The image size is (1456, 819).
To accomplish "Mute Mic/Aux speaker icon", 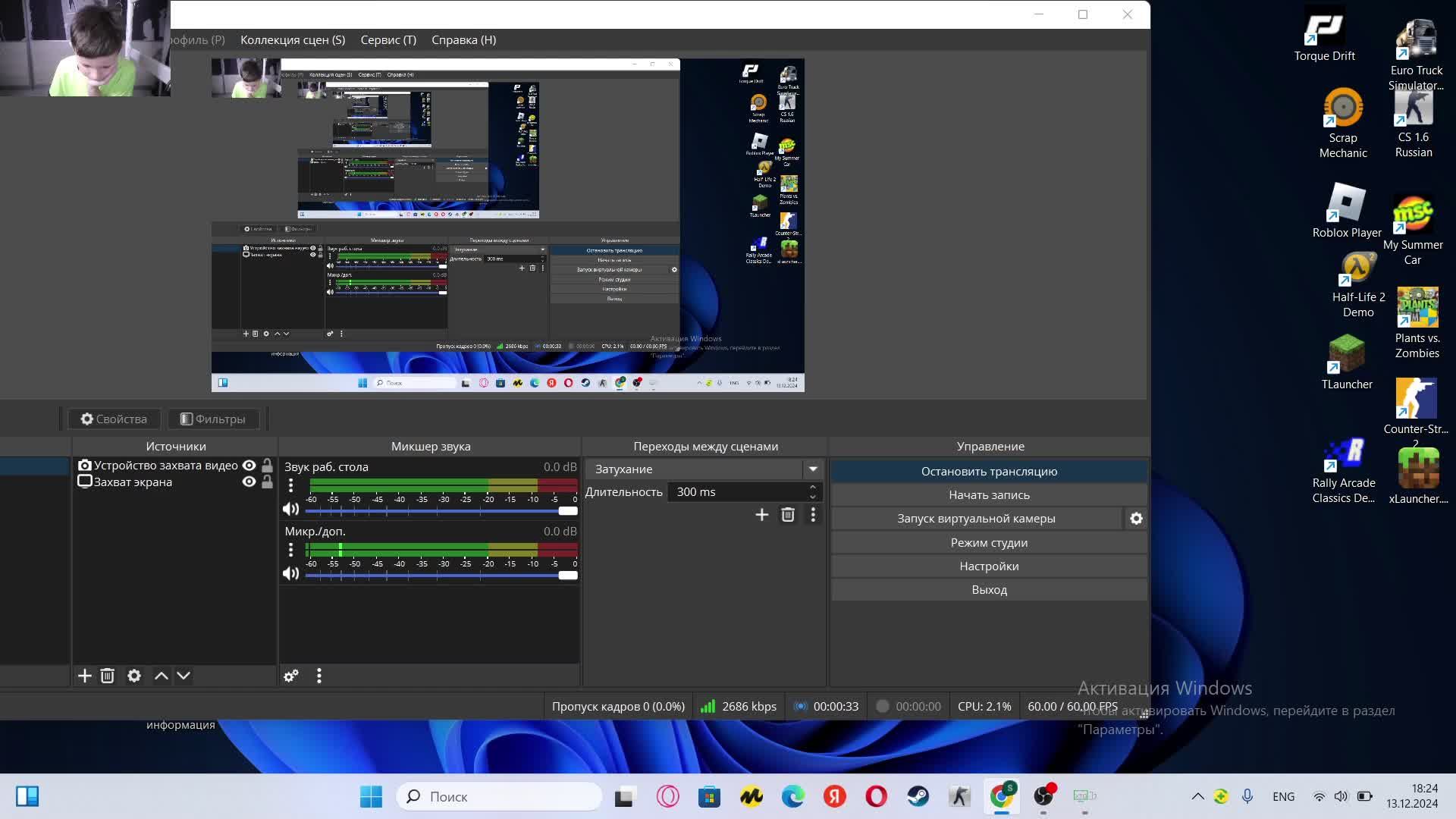I will click(x=290, y=574).
